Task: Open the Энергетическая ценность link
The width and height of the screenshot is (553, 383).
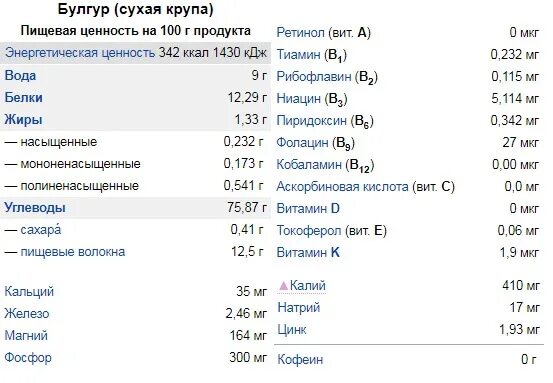Action: (80, 53)
